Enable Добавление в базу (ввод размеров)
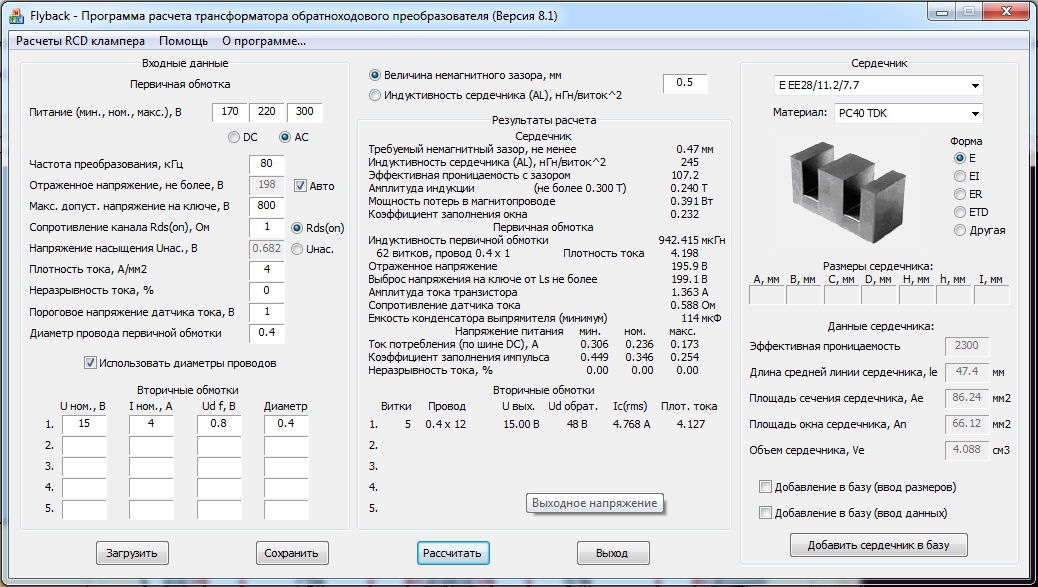 tap(765, 487)
